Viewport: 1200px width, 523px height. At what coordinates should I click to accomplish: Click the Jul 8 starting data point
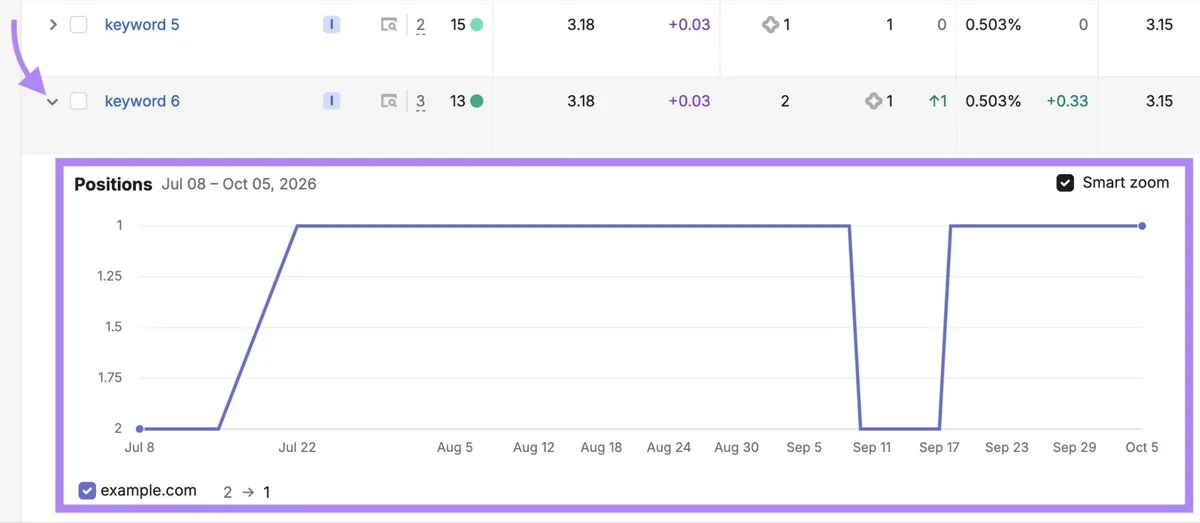tap(139, 429)
